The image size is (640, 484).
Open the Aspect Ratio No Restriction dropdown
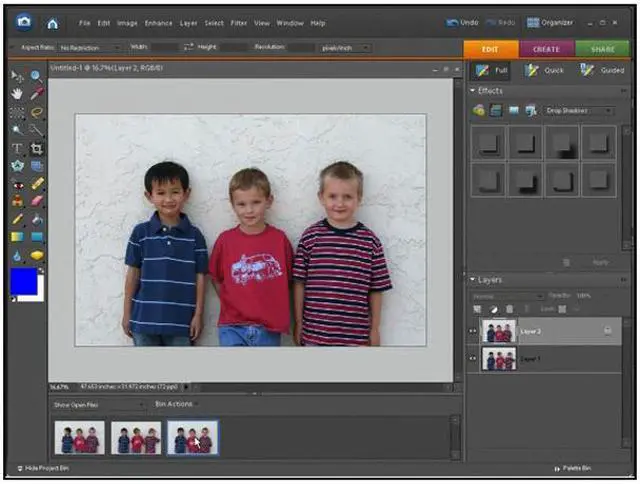[89, 48]
